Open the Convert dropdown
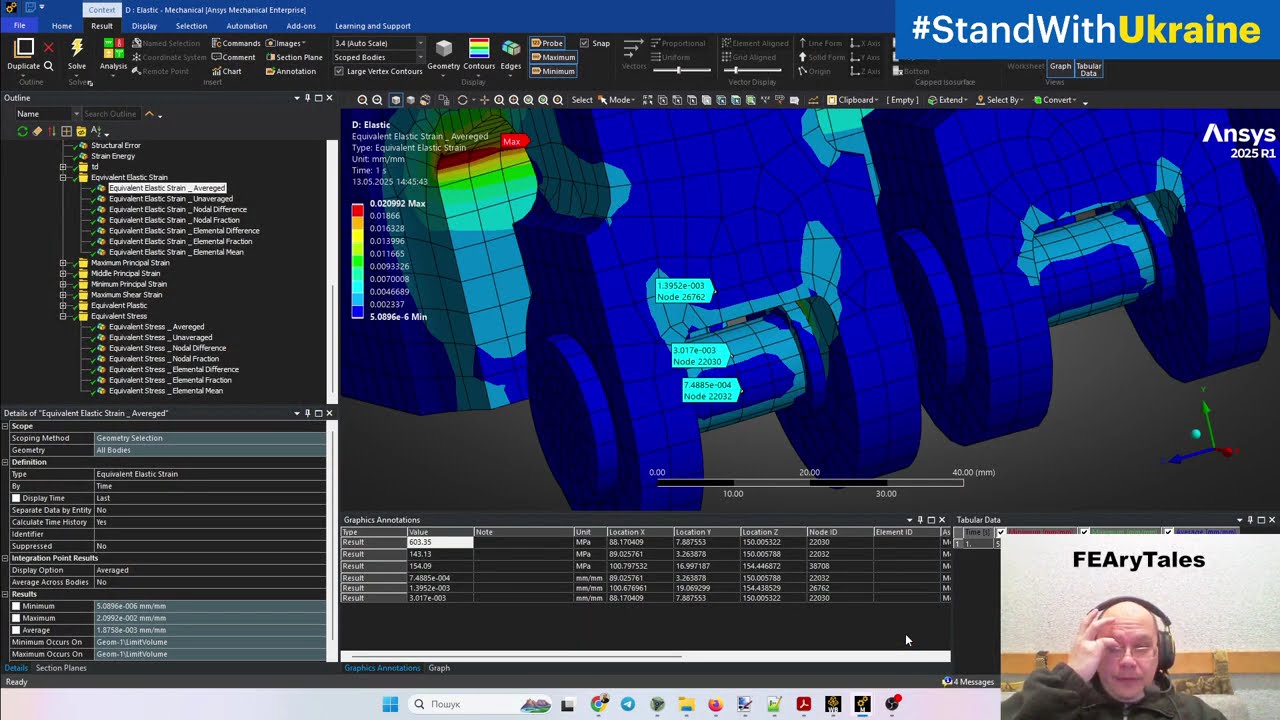This screenshot has height=720, width=1280. pos(1056,100)
